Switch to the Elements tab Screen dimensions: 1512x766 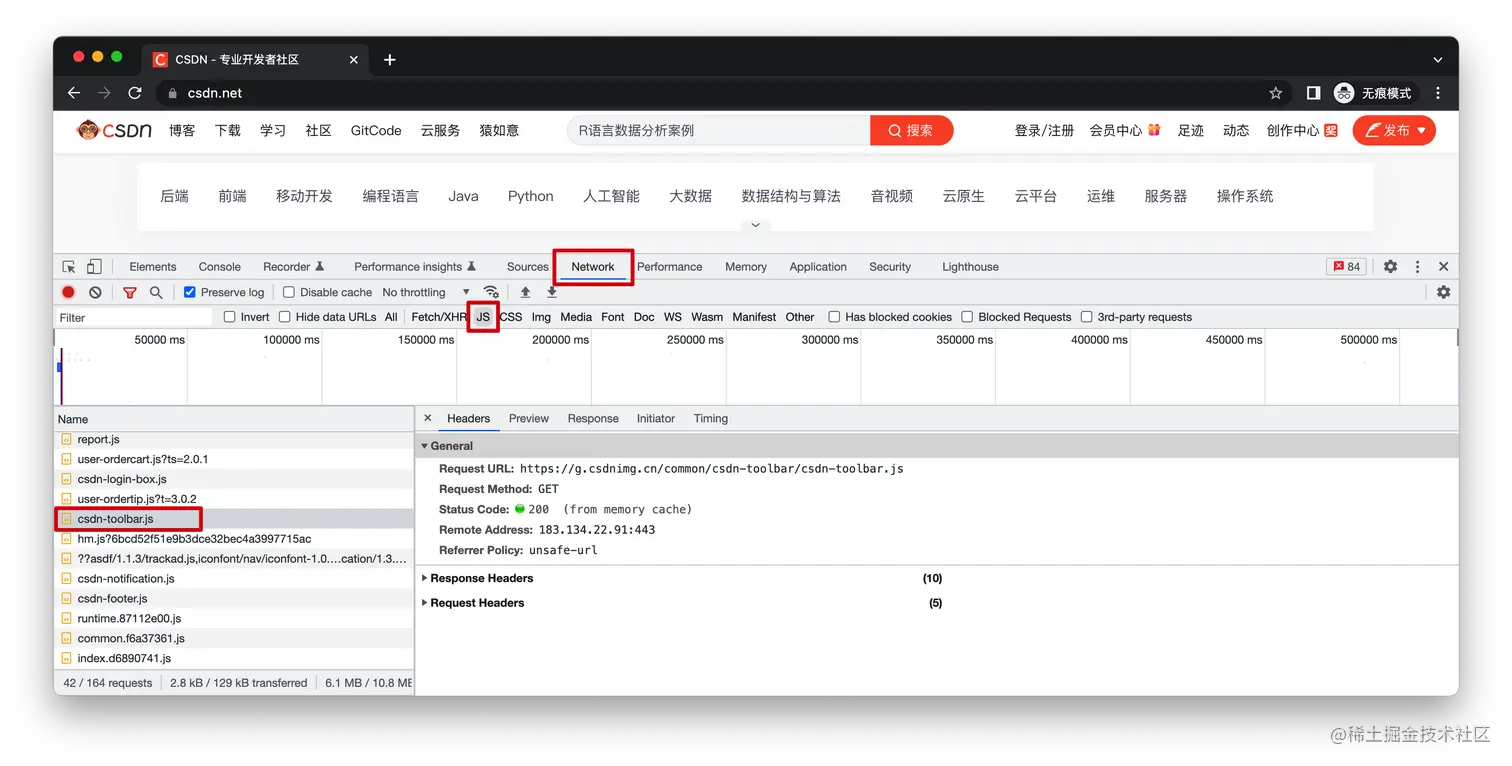153,267
